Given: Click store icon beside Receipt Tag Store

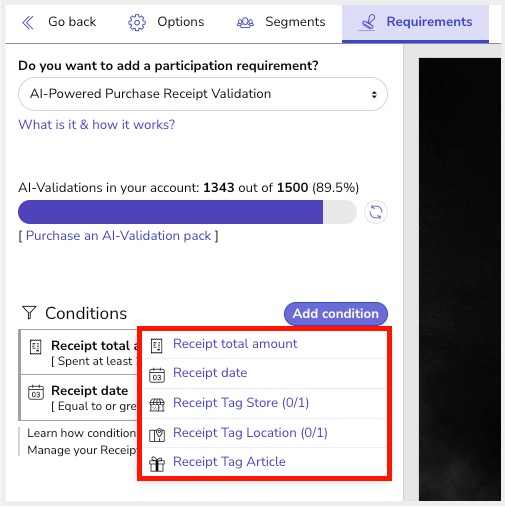Looking at the screenshot, I should click(157, 405).
